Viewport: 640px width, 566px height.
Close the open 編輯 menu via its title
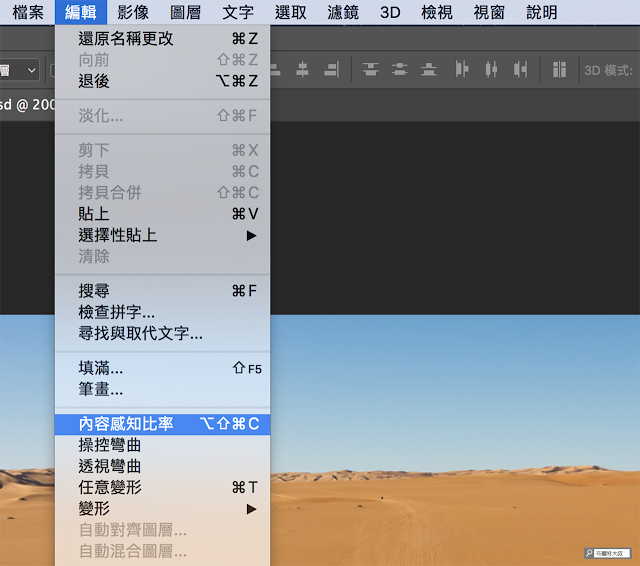tap(81, 12)
